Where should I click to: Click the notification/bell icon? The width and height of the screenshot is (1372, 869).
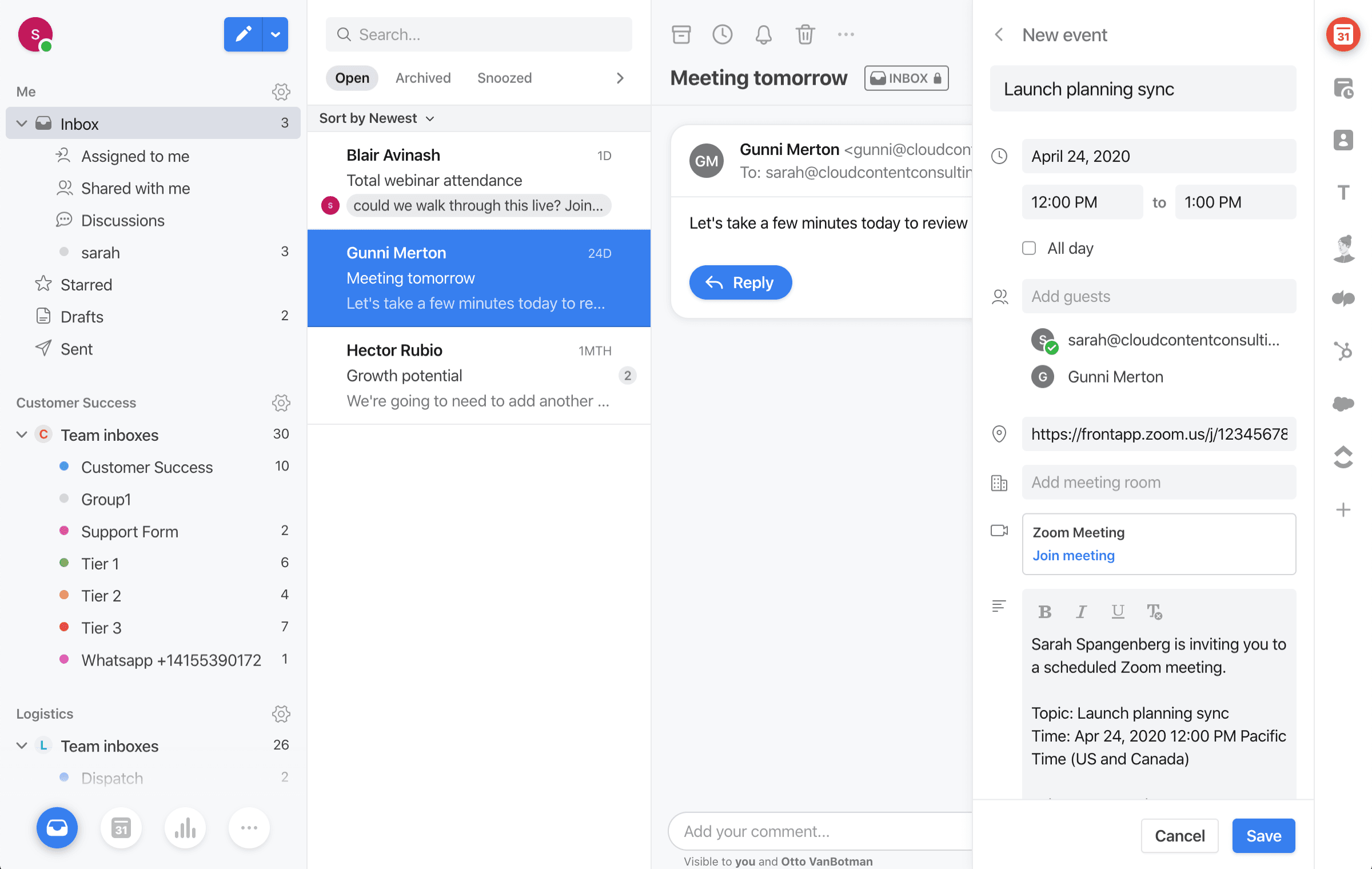pos(763,34)
